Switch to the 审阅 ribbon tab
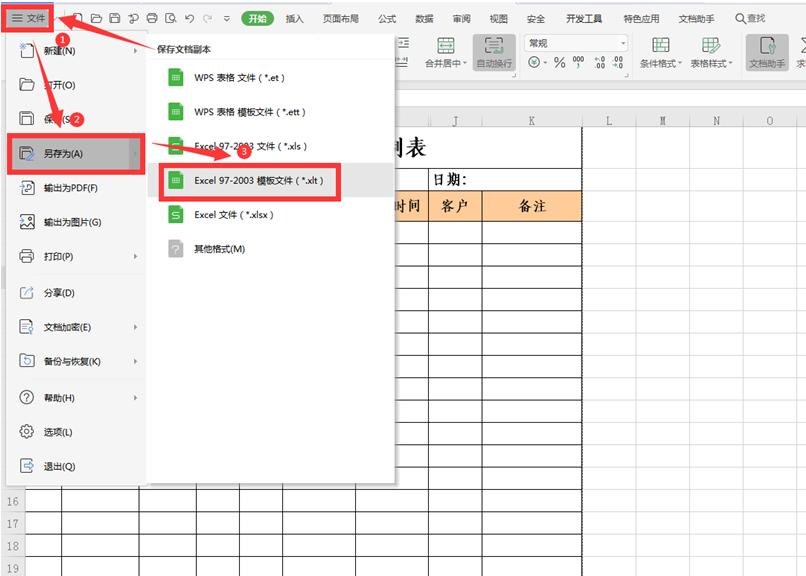 tap(461, 17)
